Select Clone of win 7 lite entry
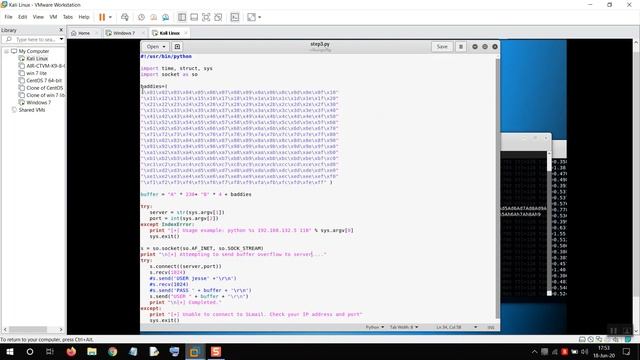Image resolution: width=640 pixels, height=360 pixels. 45,95
